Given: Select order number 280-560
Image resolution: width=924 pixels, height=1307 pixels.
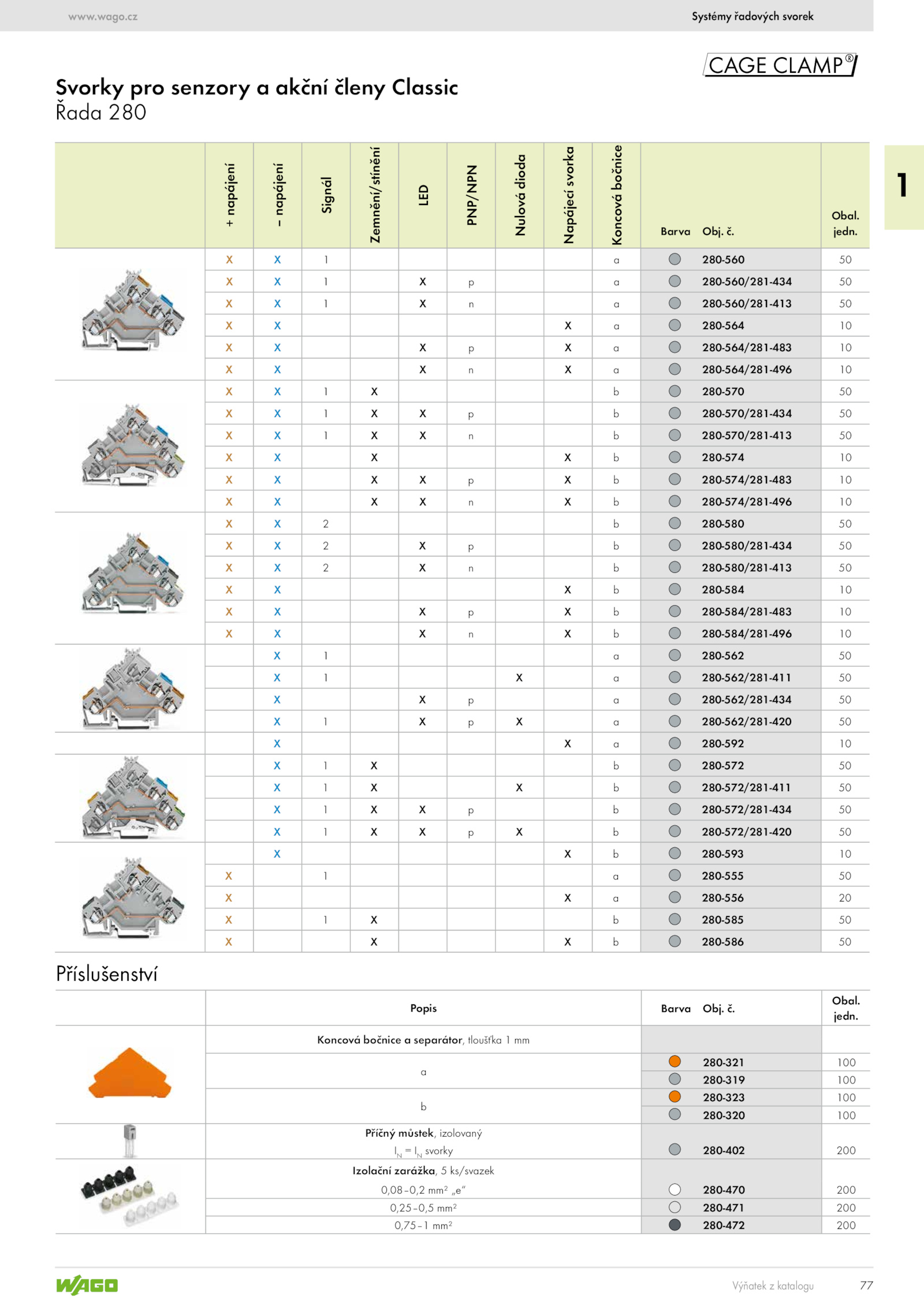Looking at the screenshot, I should tap(723, 260).
